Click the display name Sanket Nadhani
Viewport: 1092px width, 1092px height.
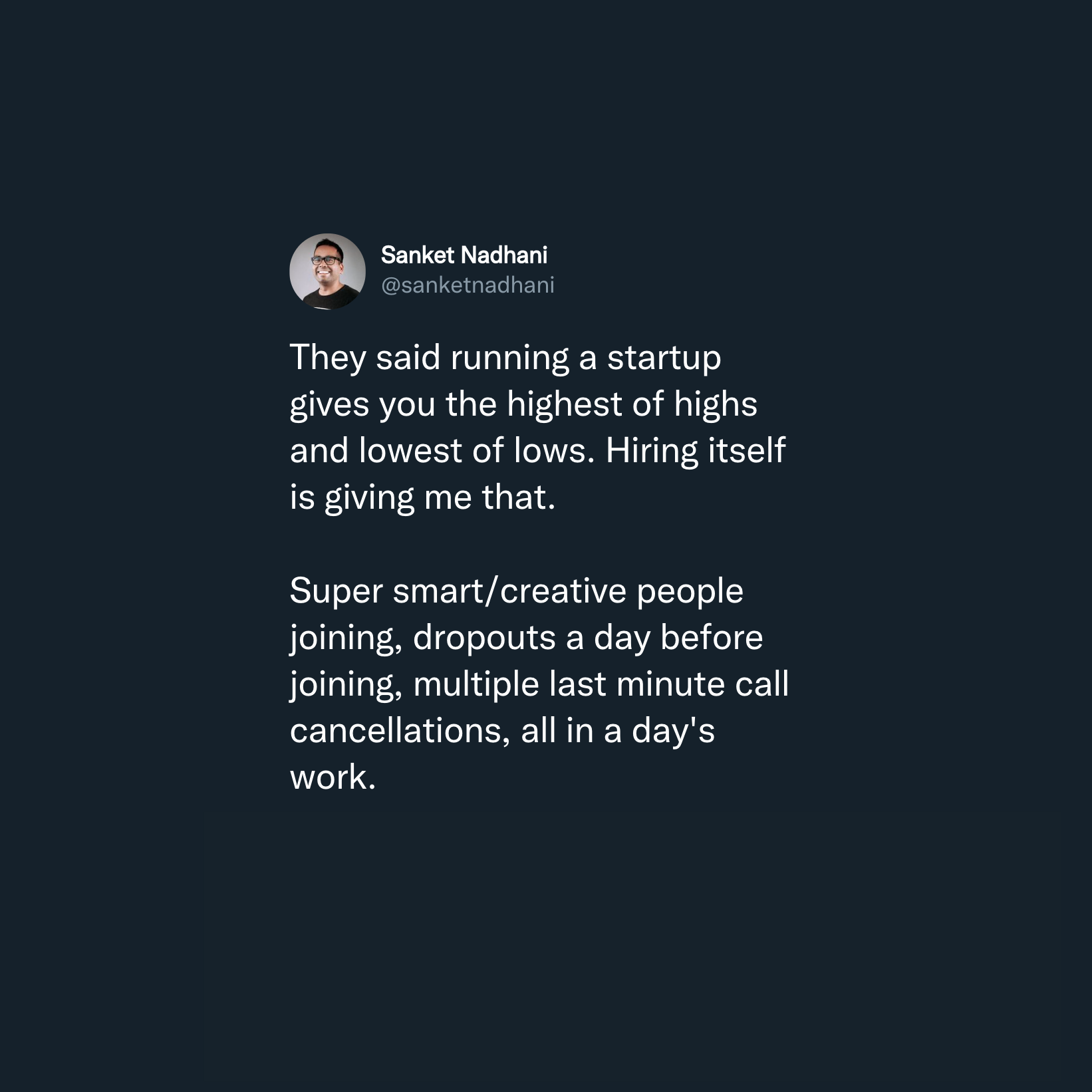point(464,255)
